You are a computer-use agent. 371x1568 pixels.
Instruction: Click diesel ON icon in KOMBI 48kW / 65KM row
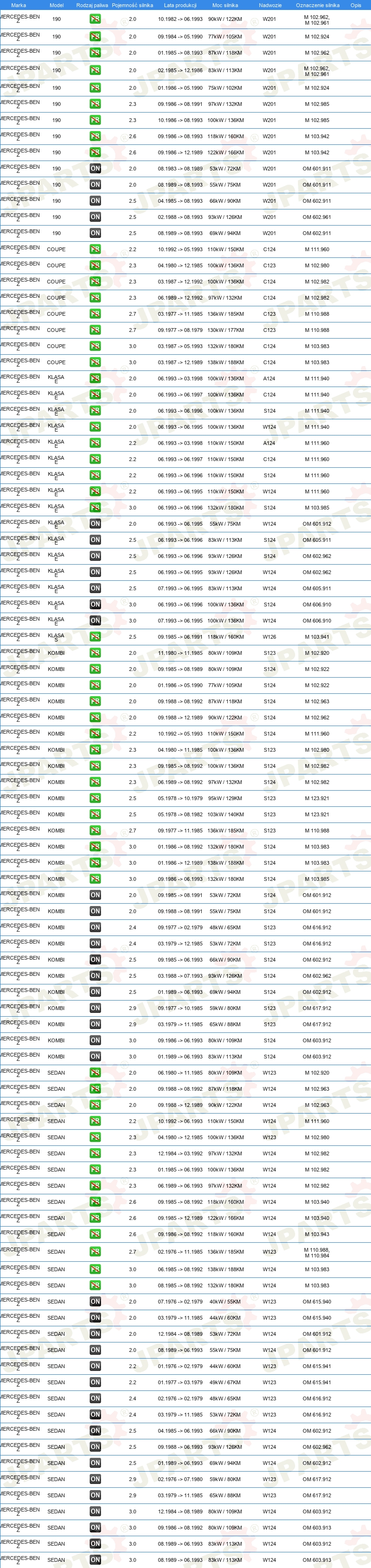point(95,928)
